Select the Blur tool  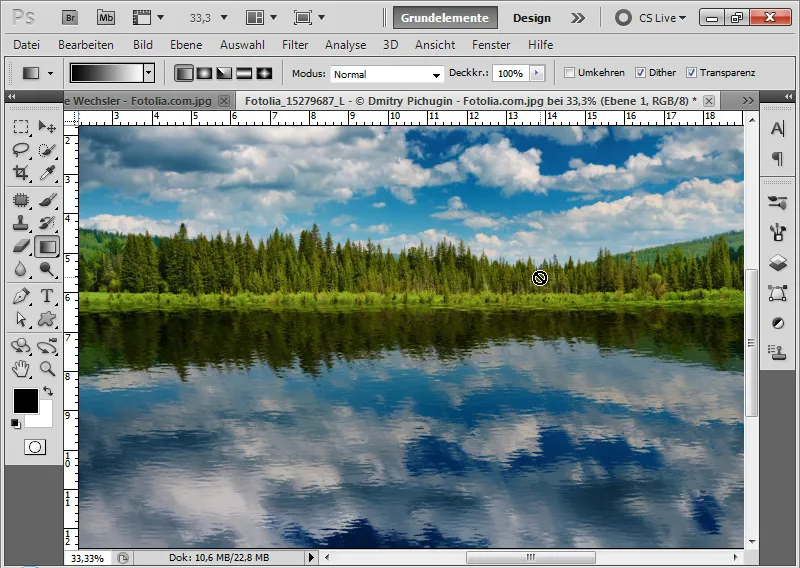coord(20,269)
